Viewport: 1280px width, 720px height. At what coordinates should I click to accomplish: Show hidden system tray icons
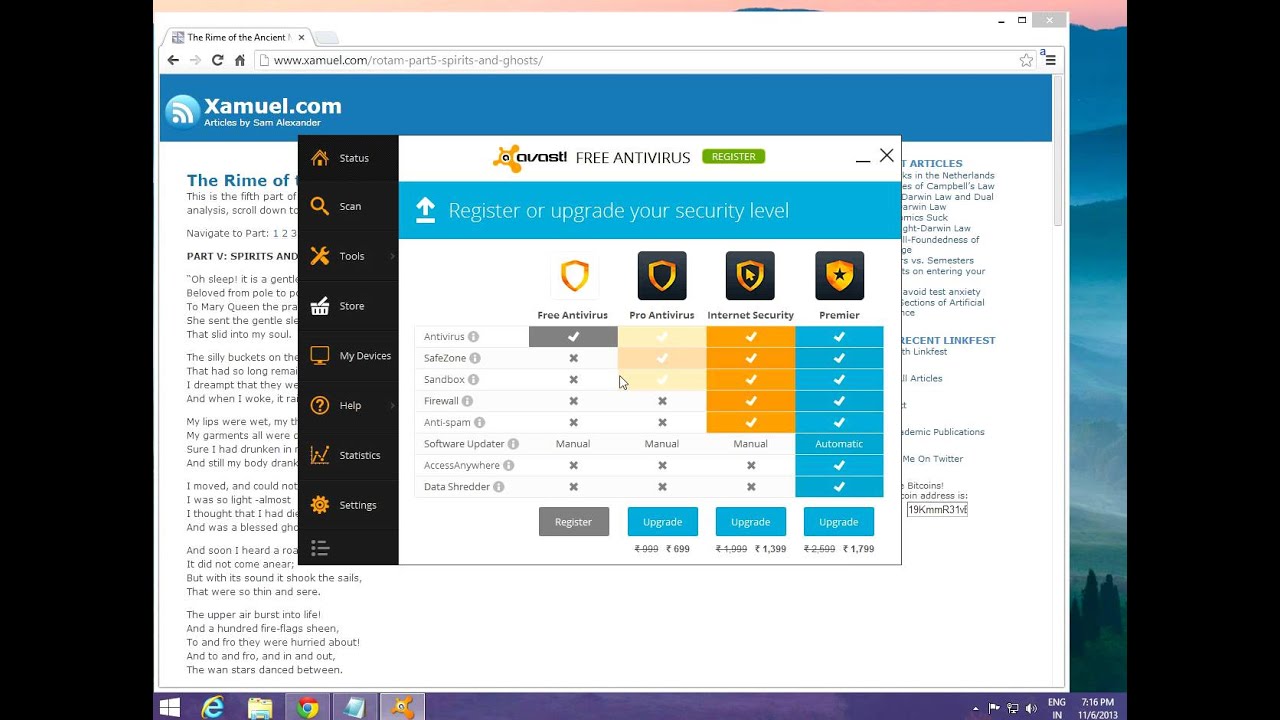[x=975, y=708]
